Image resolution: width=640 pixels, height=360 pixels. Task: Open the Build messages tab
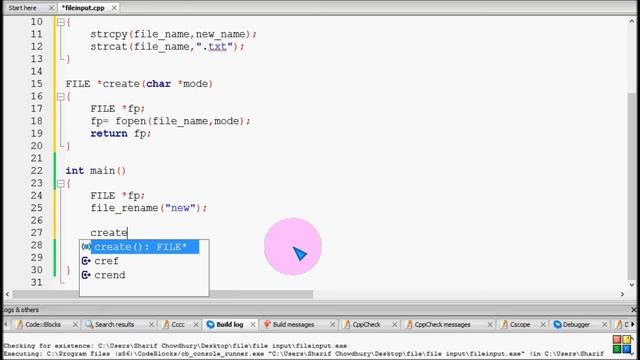(x=293, y=324)
